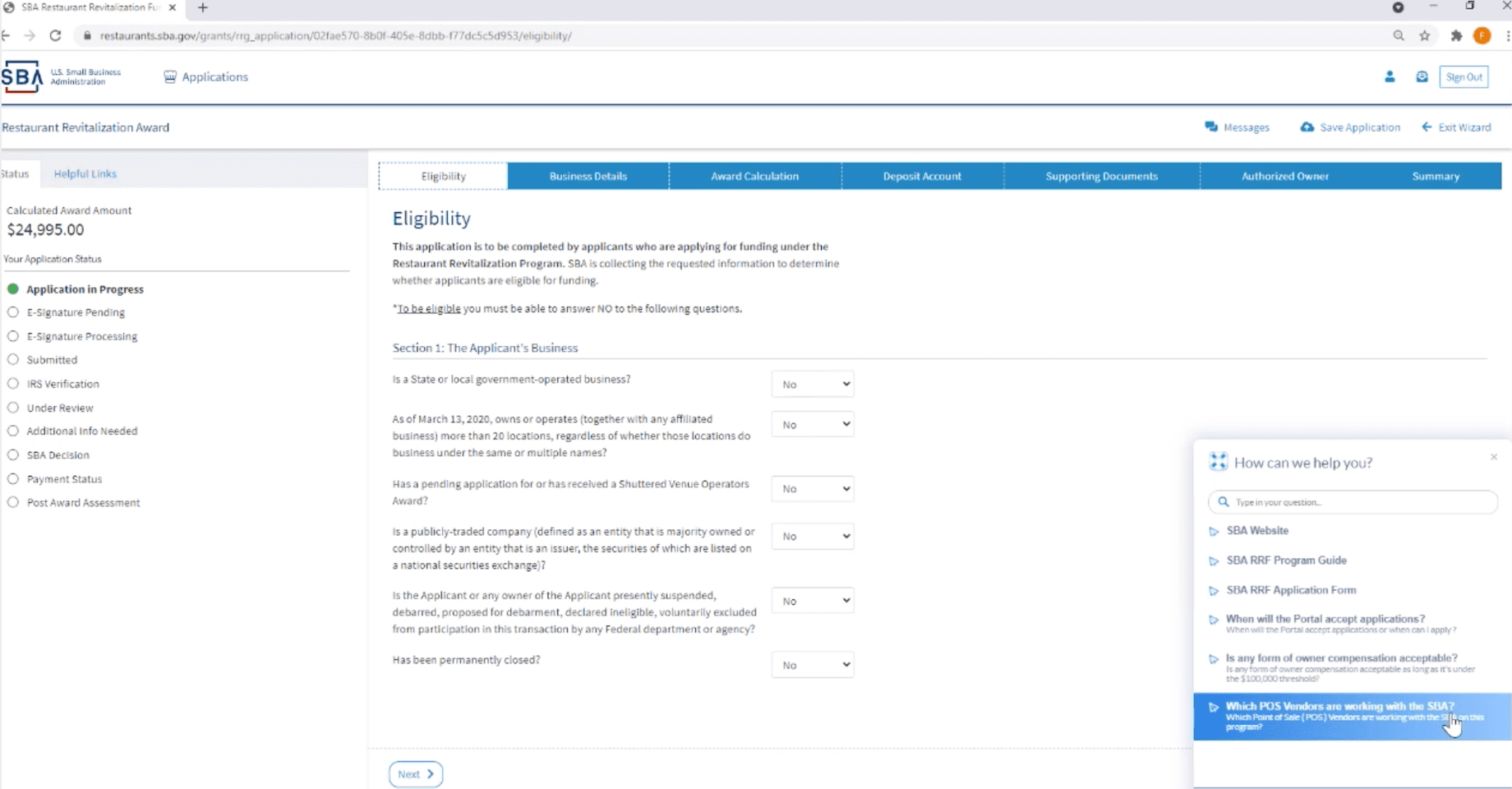
Task: Open a new browser tab
Action: [203, 7]
